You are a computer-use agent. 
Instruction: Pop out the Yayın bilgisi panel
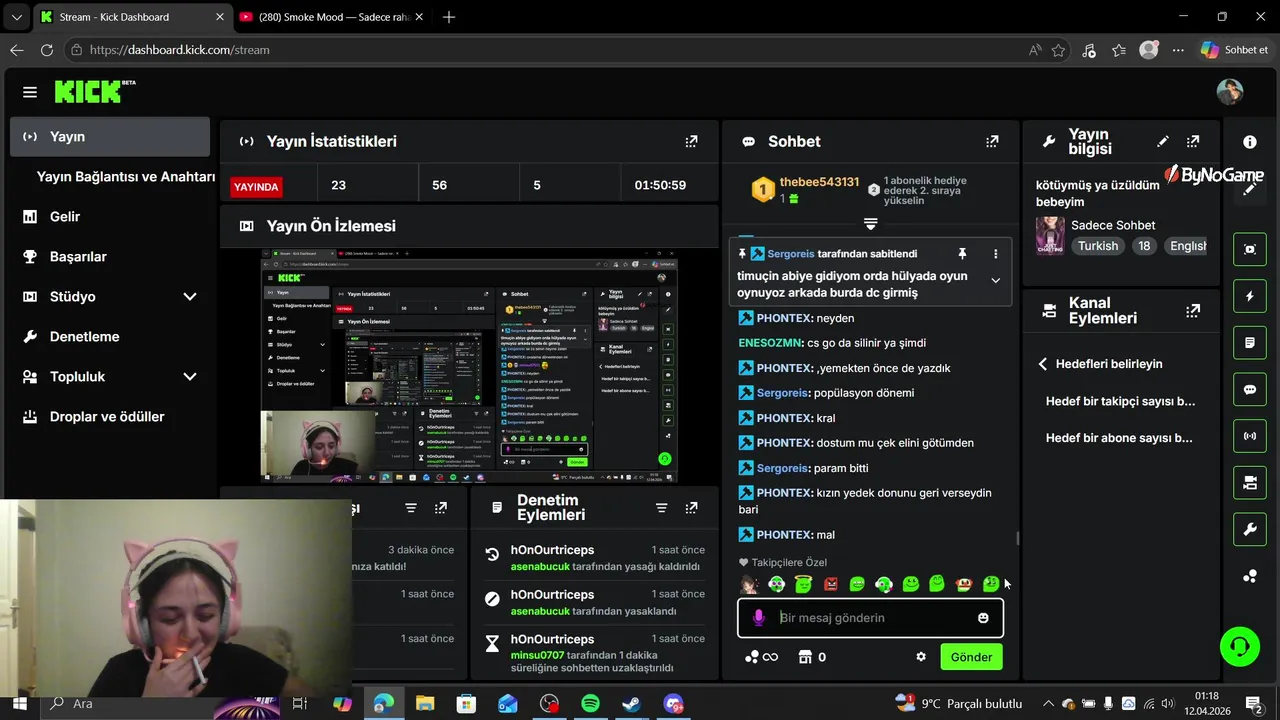click(x=1193, y=142)
